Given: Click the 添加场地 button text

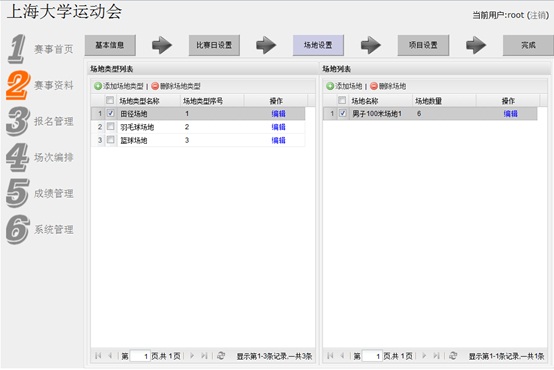Looking at the screenshot, I should pos(349,86).
